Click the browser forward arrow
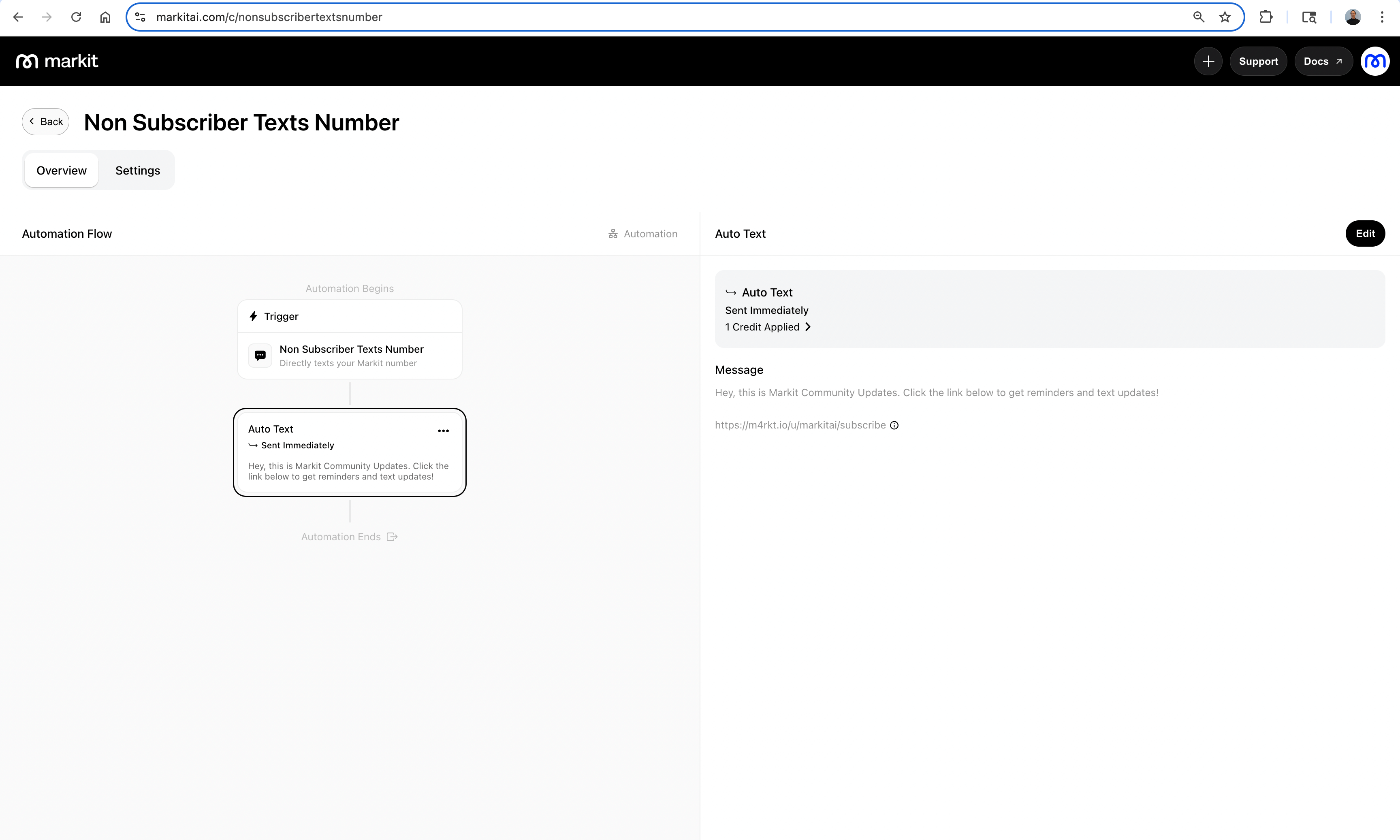 pos(47,17)
